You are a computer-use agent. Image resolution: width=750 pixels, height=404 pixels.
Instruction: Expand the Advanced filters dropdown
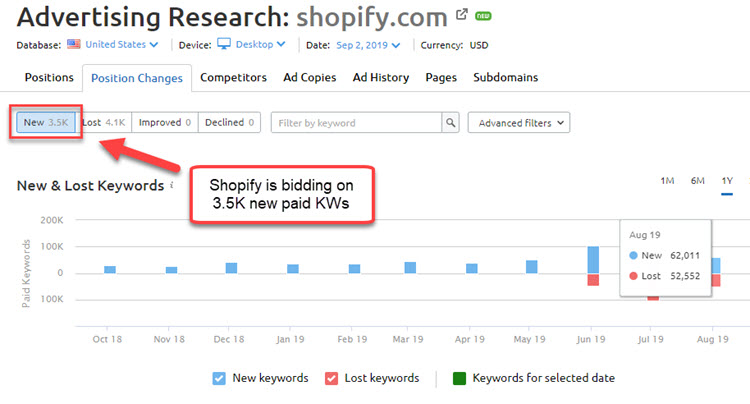pos(518,123)
